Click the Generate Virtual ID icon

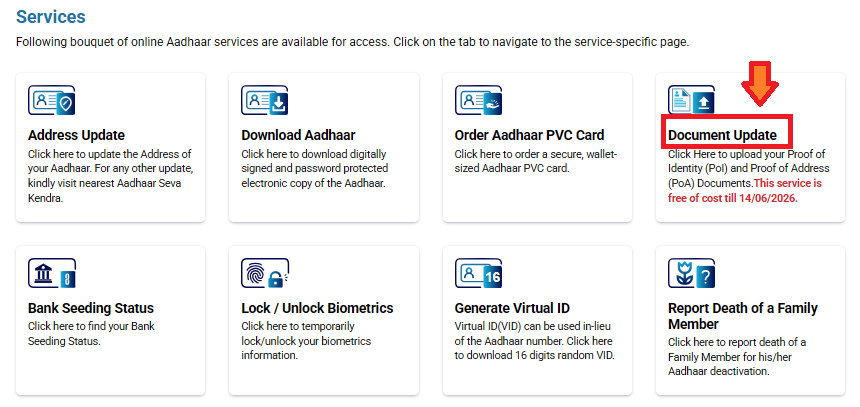coord(478,275)
